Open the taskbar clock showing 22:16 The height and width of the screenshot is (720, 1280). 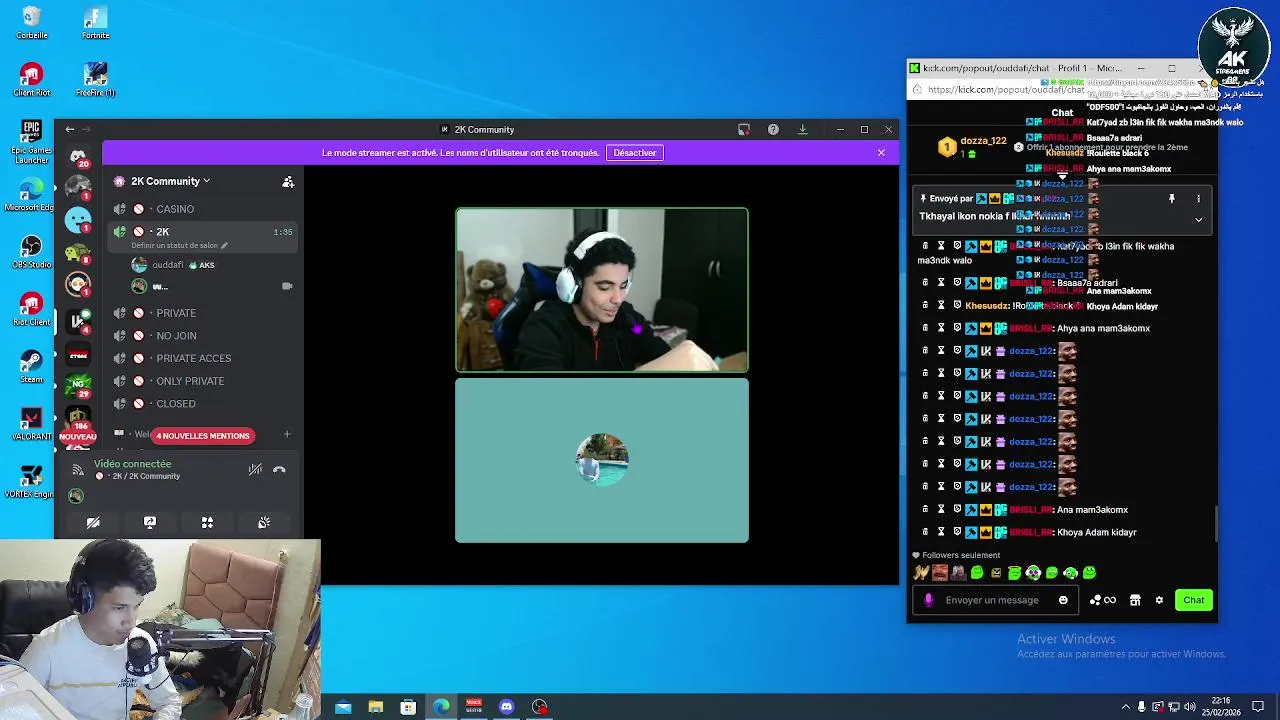point(1221,706)
